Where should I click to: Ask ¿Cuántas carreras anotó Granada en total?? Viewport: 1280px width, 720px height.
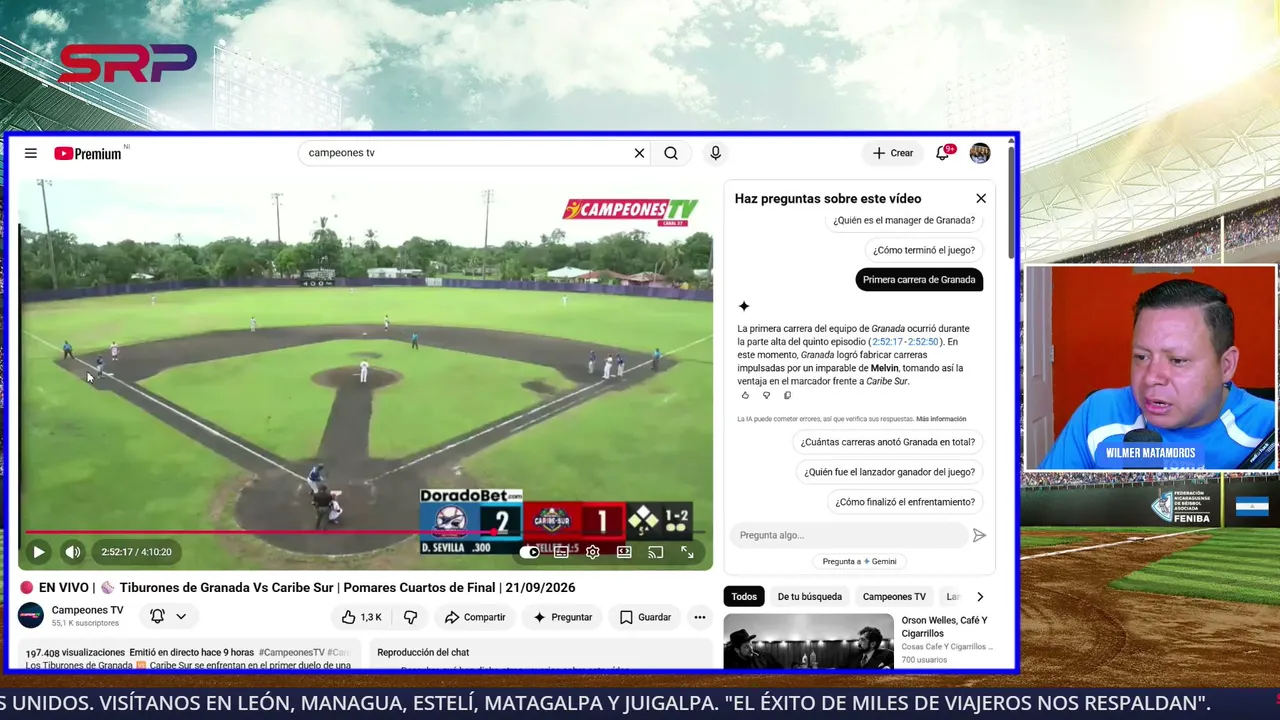click(x=888, y=442)
